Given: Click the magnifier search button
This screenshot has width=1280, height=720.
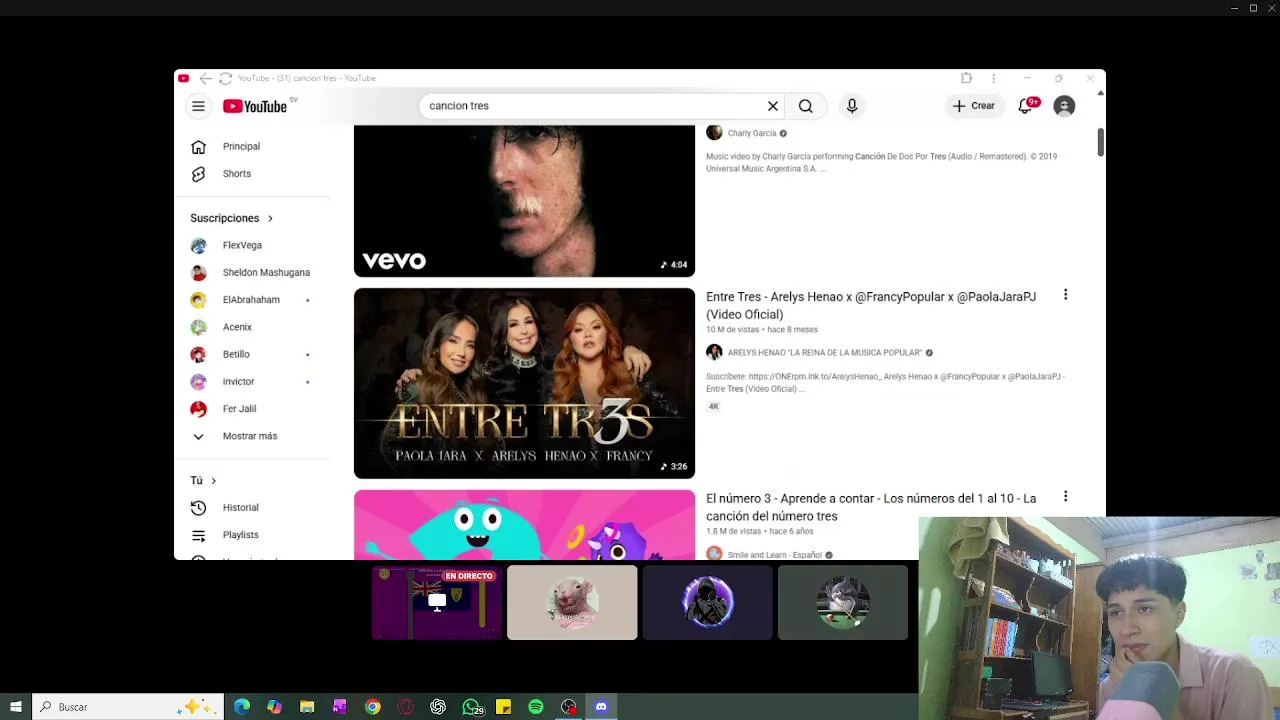Looking at the screenshot, I should (805, 106).
